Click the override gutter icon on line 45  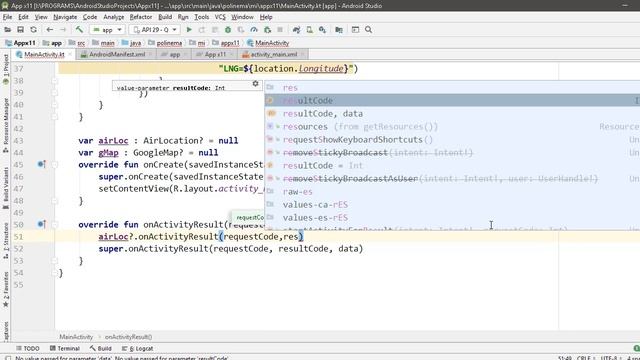pos(41,164)
